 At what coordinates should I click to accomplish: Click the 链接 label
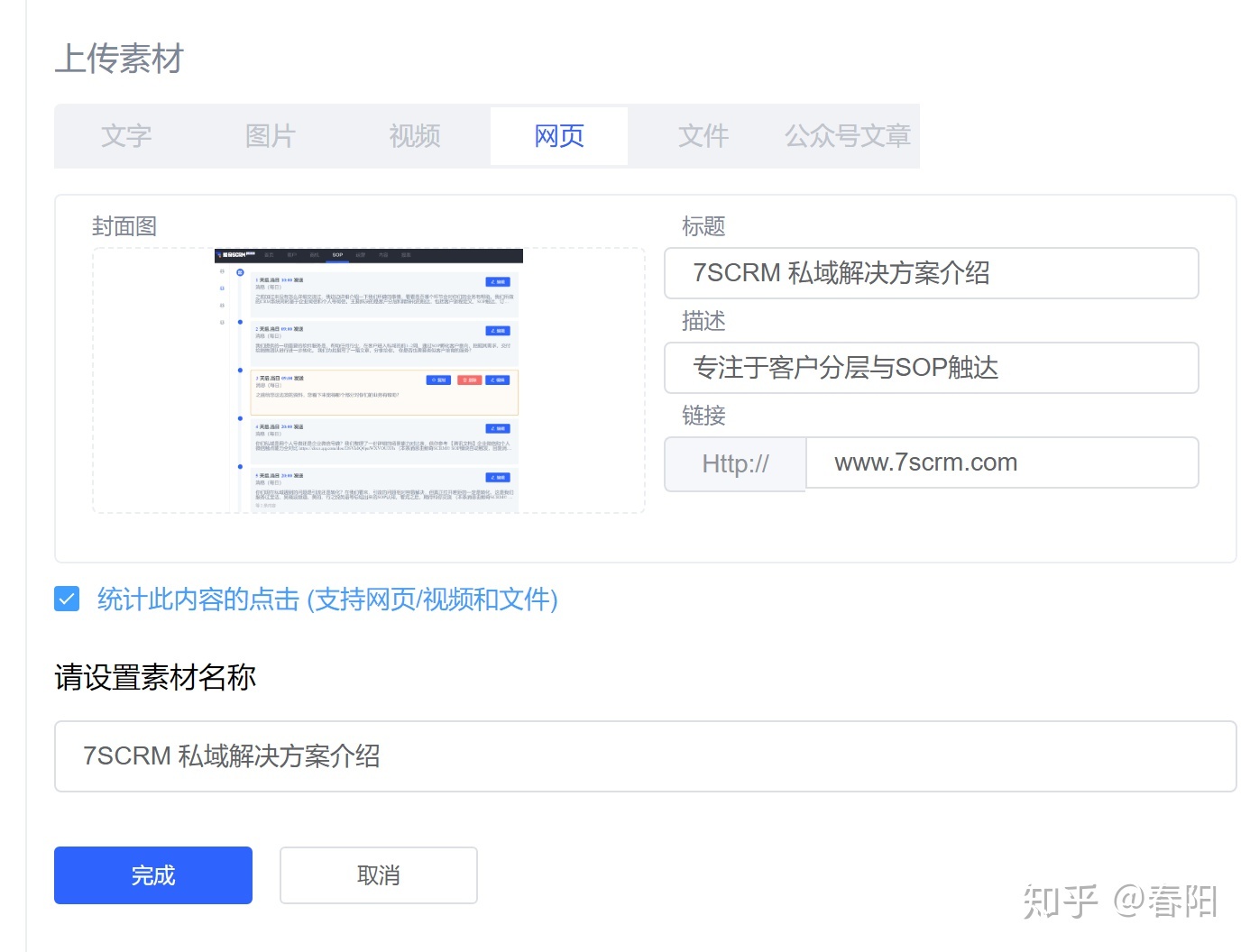point(703,416)
